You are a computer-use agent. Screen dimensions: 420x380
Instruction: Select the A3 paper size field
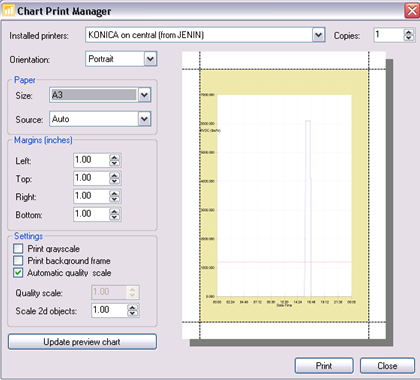click(x=94, y=95)
